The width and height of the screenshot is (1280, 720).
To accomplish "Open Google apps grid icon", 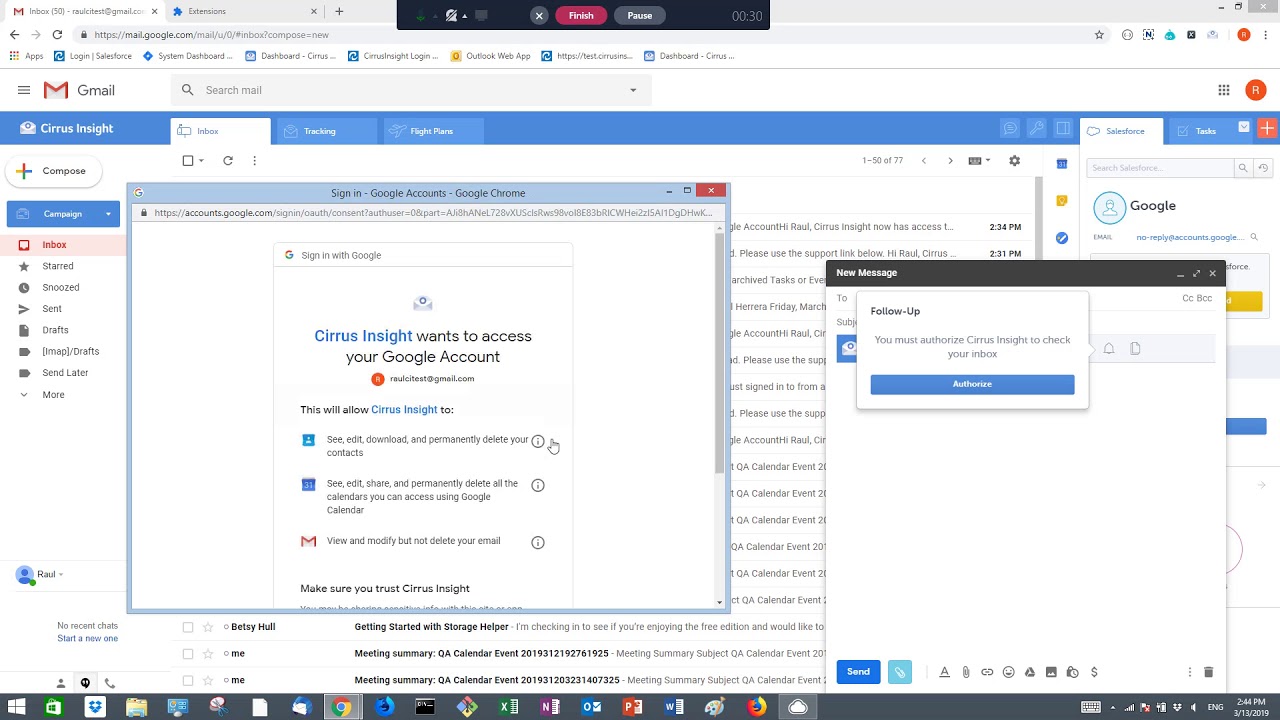I will click(x=1223, y=90).
